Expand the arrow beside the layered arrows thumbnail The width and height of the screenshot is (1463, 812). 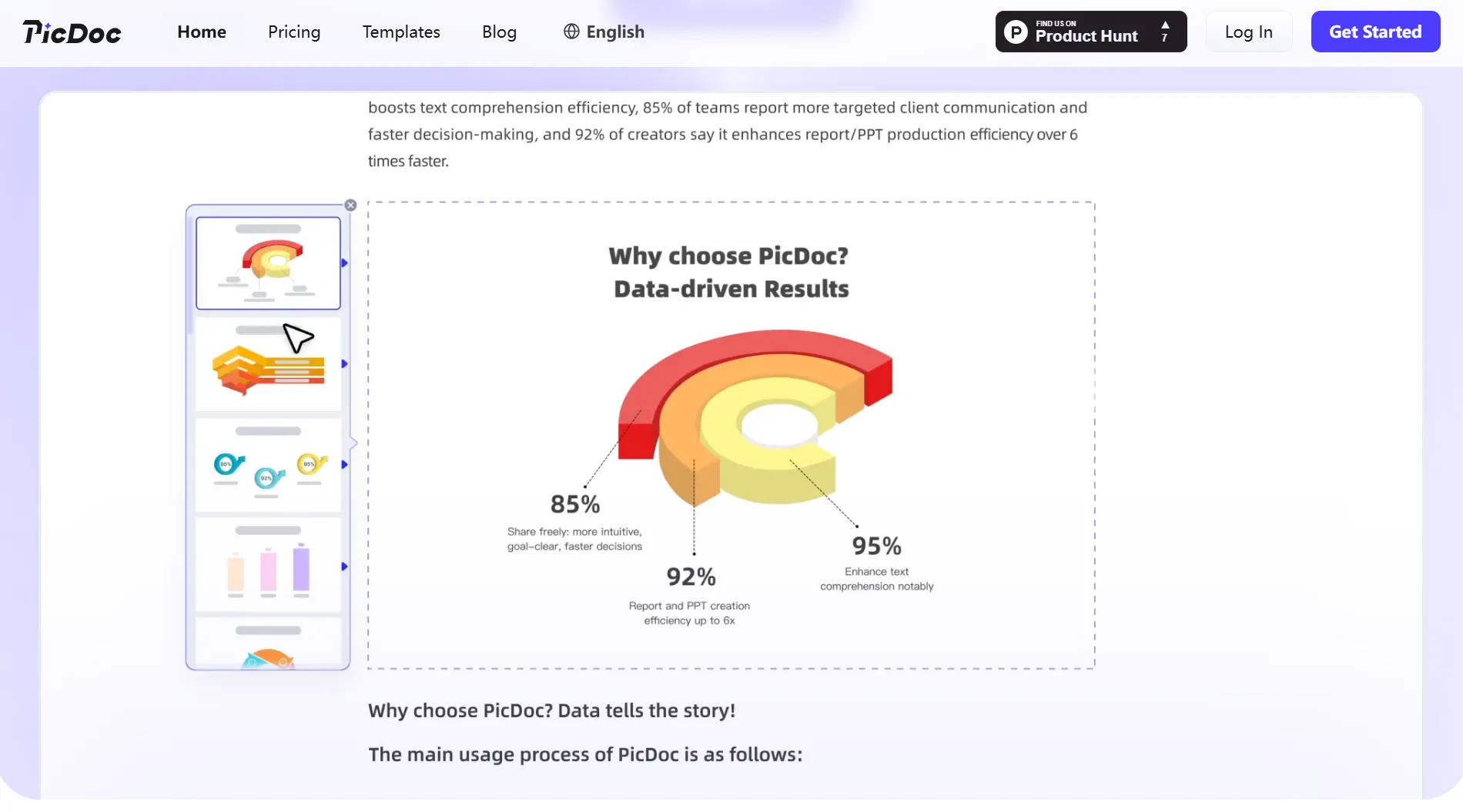(x=344, y=364)
